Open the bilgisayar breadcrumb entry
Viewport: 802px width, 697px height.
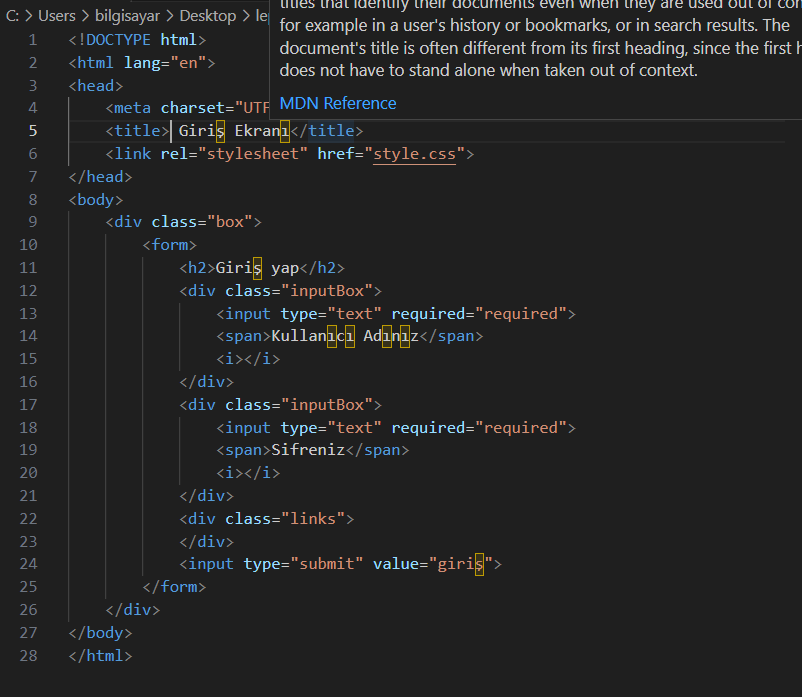[128, 15]
